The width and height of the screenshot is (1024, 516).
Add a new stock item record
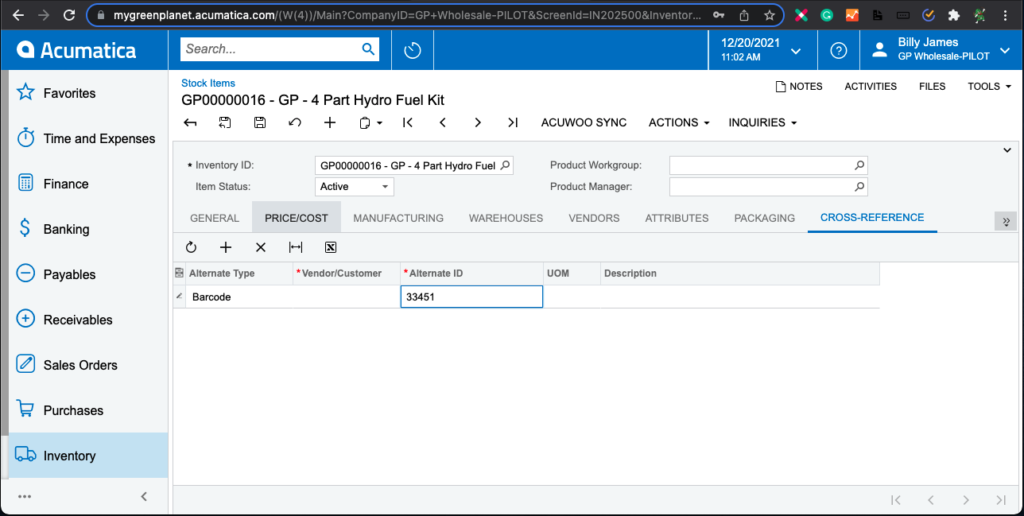coord(330,122)
